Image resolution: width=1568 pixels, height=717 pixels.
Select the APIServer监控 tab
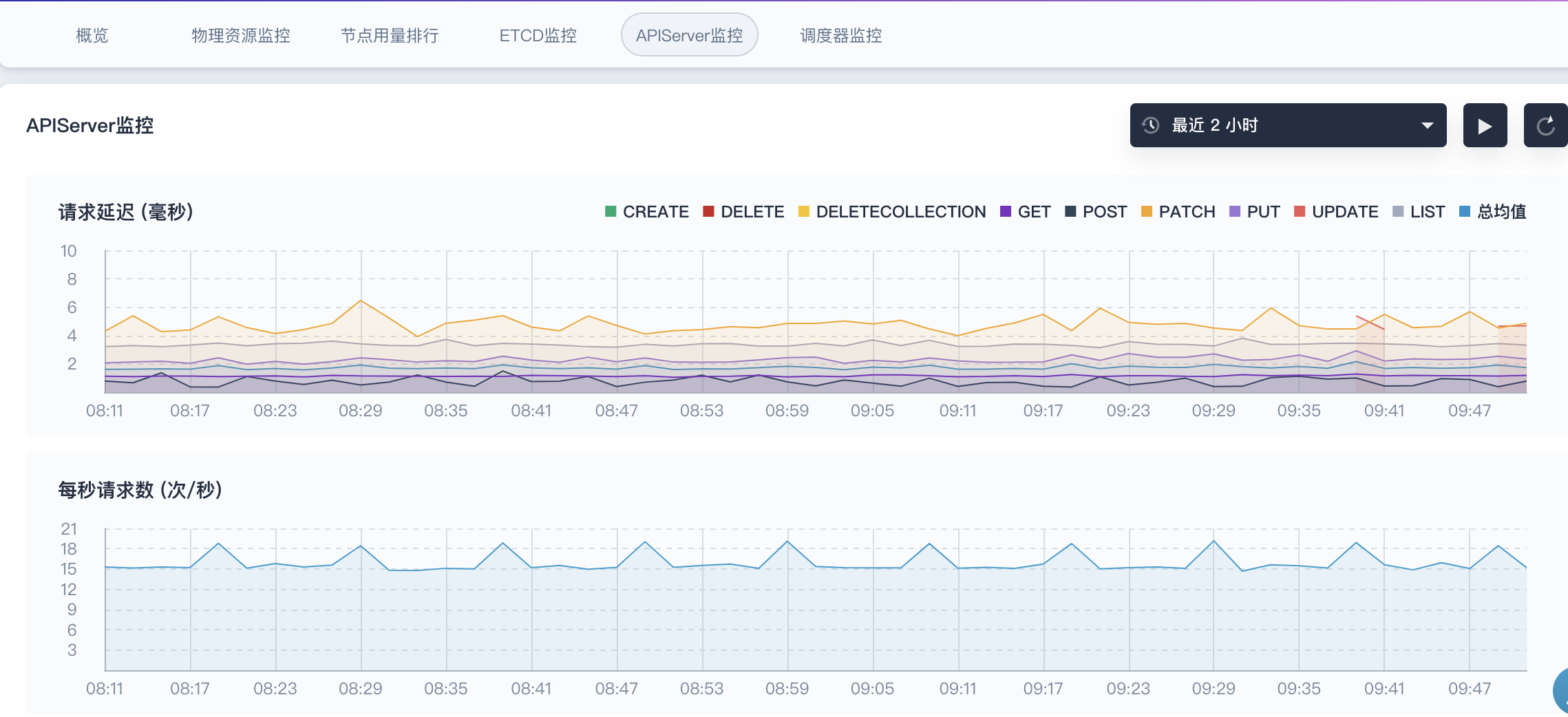pyautogui.click(x=689, y=34)
